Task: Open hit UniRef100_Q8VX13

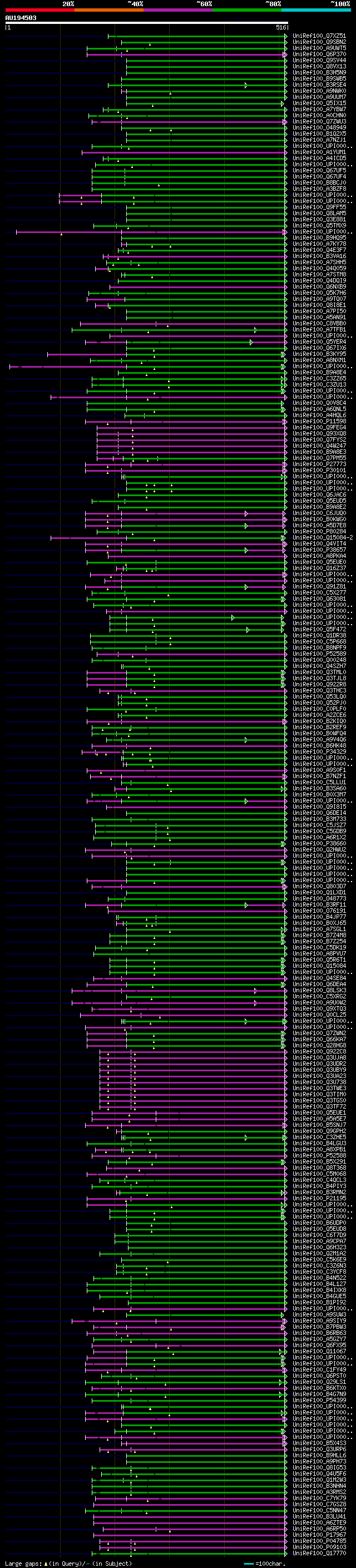Action: (319, 66)
